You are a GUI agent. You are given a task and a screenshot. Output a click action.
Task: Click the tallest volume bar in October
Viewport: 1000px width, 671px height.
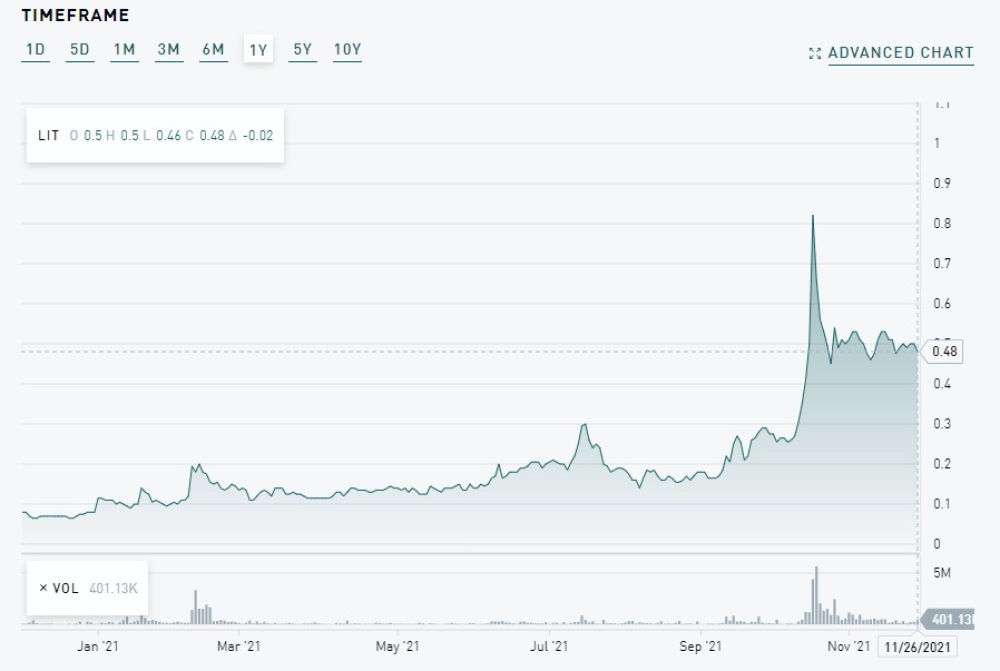click(816, 595)
